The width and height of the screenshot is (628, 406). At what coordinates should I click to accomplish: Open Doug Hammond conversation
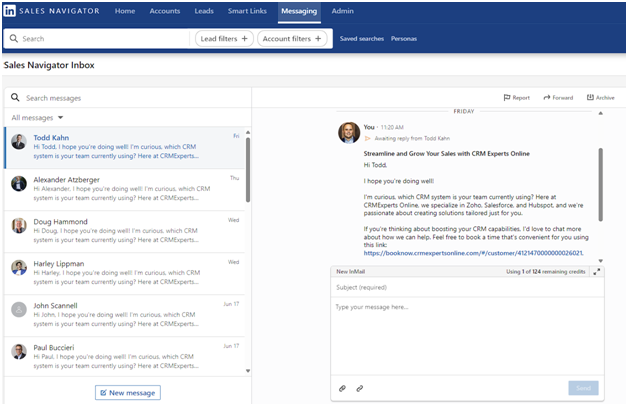tap(124, 232)
